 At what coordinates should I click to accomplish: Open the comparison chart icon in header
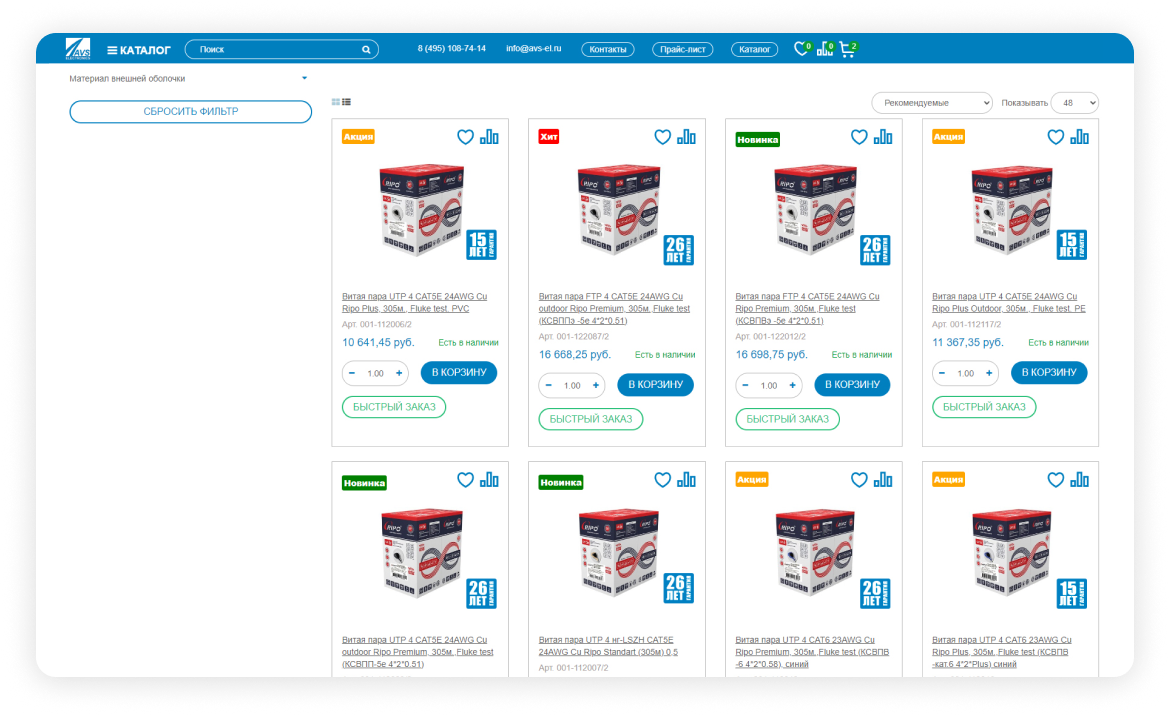(x=825, y=49)
